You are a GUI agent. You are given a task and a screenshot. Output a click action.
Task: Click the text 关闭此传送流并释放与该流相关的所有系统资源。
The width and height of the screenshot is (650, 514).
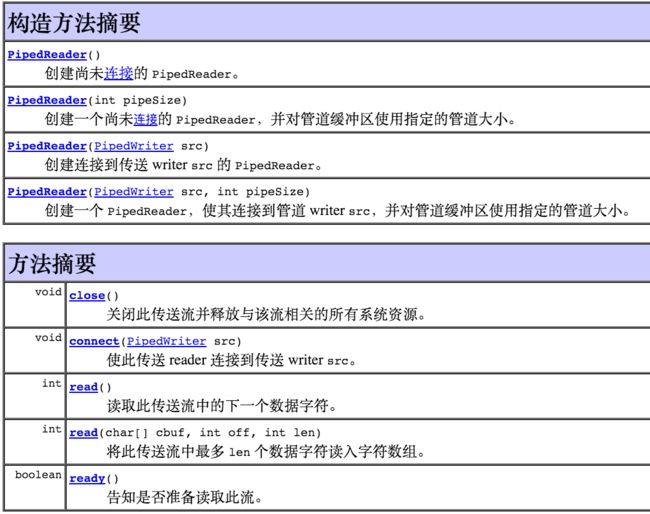[266, 315]
